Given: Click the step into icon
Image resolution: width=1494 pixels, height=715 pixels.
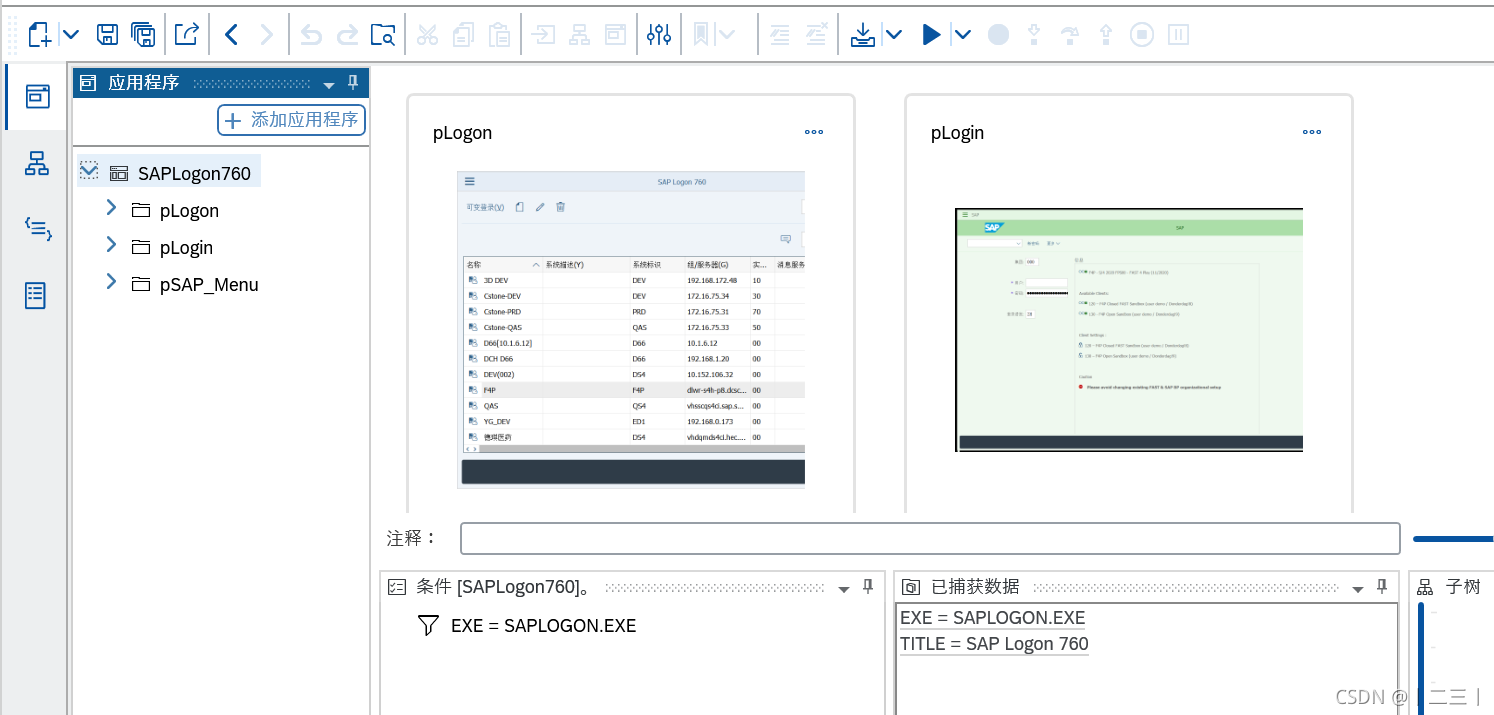Looking at the screenshot, I should coord(1034,35).
